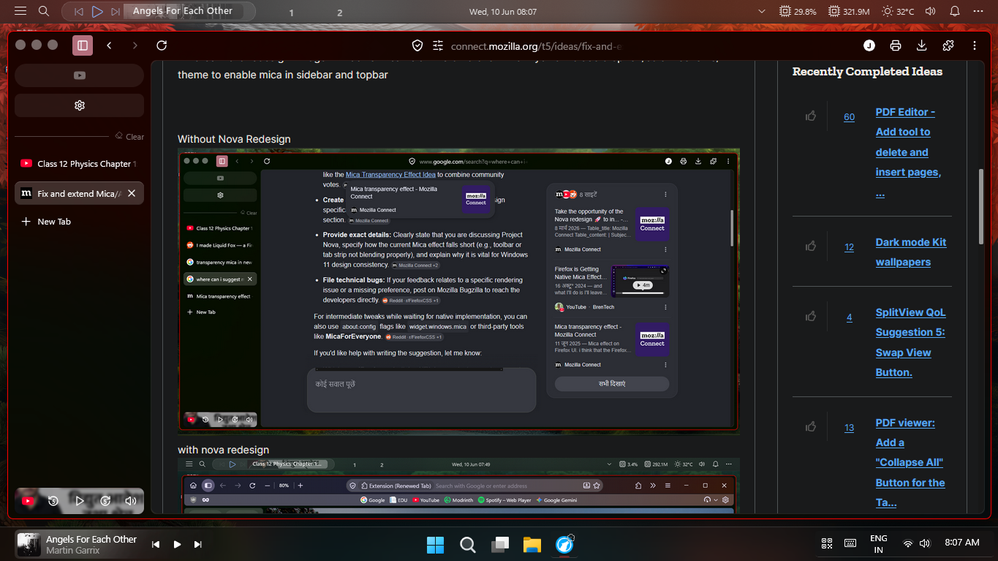Focus YouTube tab from sidebar media player
The image size is (998, 561).
[x=28, y=501]
